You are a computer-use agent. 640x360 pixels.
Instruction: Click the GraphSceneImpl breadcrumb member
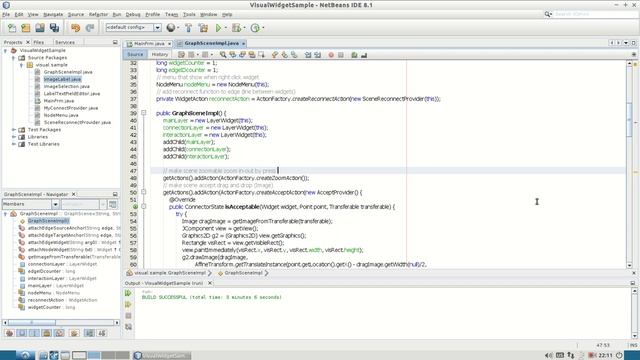tap(243, 273)
